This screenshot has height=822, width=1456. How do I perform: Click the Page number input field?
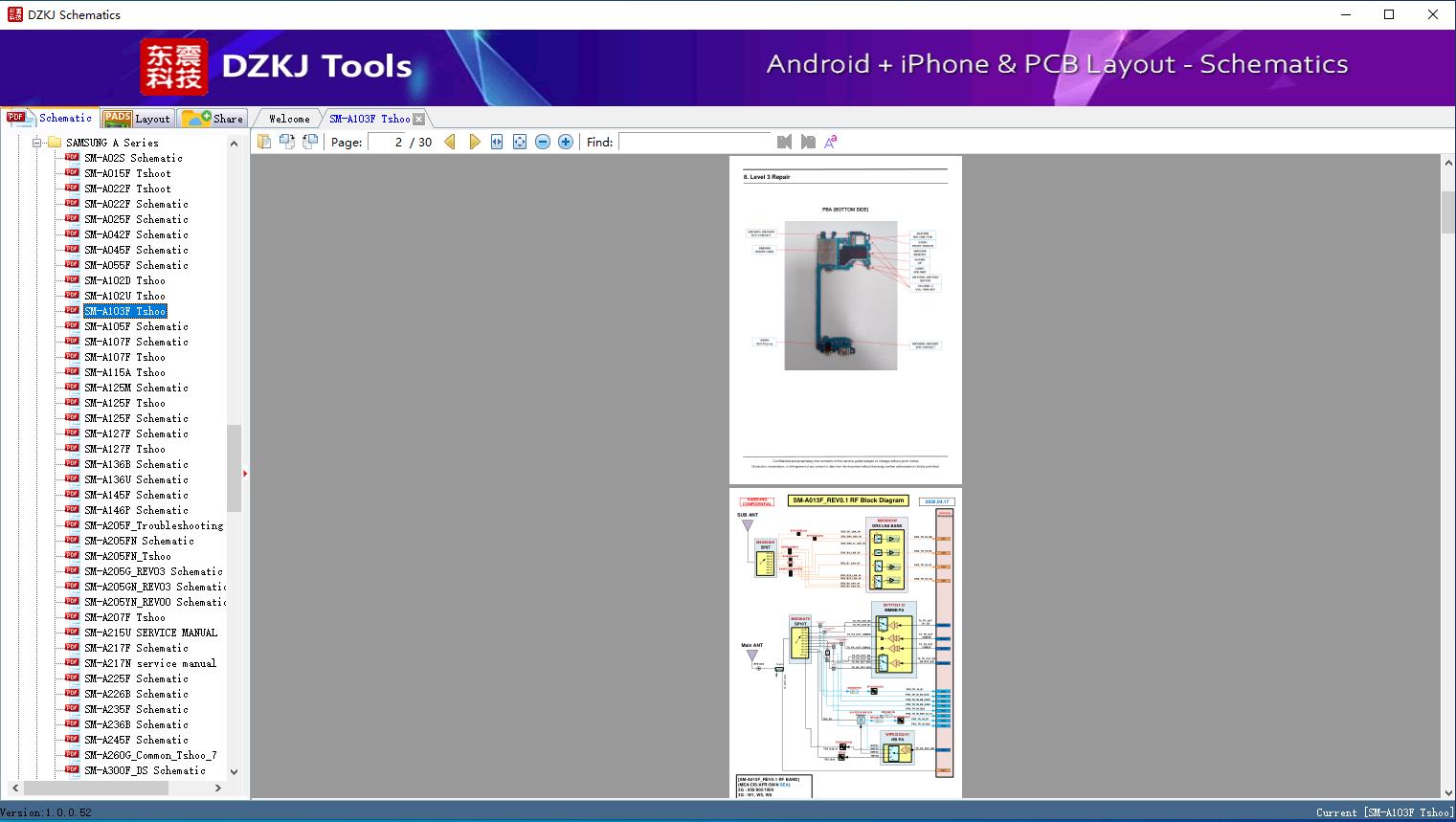[x=388, y=142]
